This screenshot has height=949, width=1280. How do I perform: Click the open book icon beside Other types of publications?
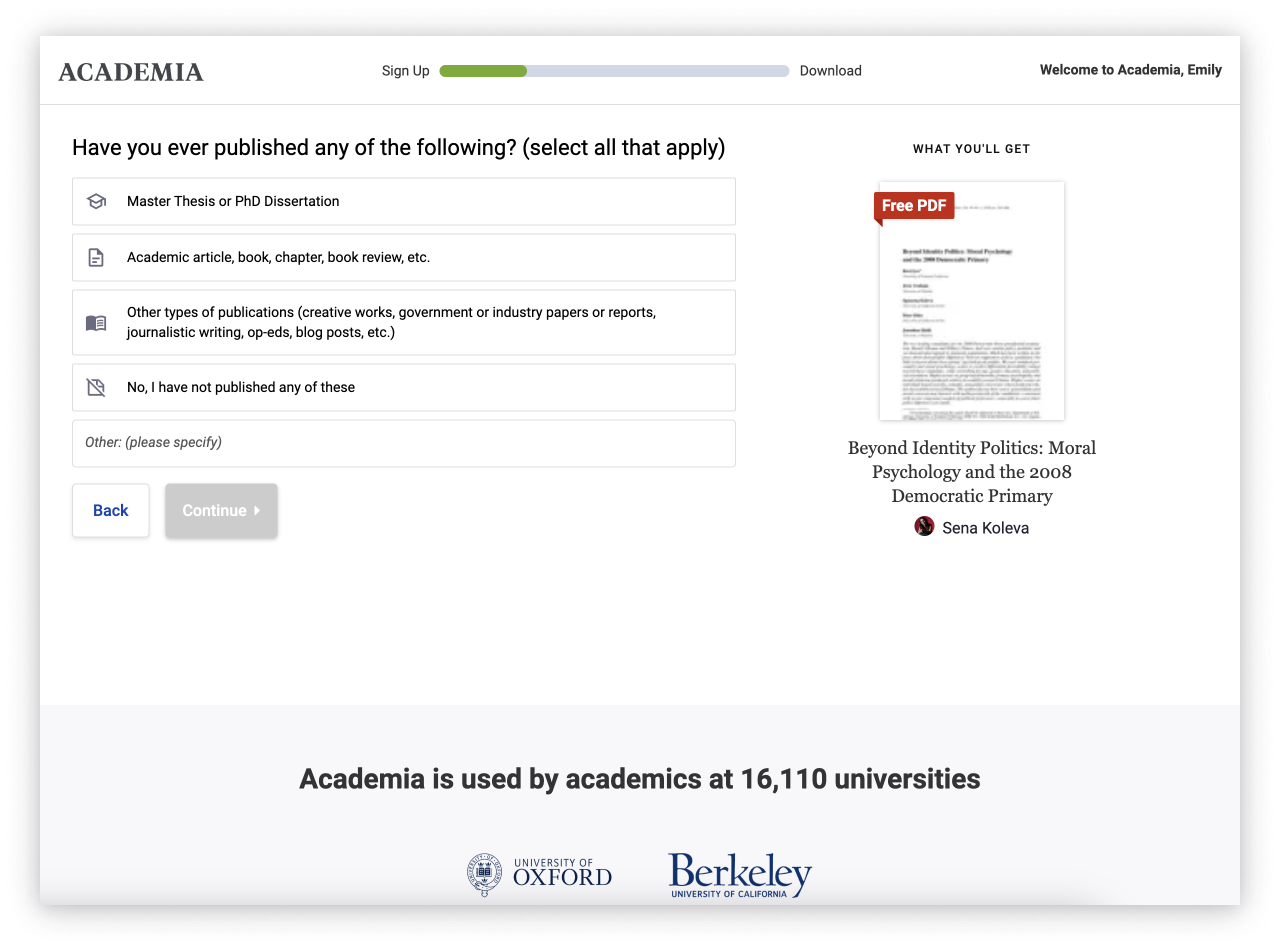tap(96, 323)
